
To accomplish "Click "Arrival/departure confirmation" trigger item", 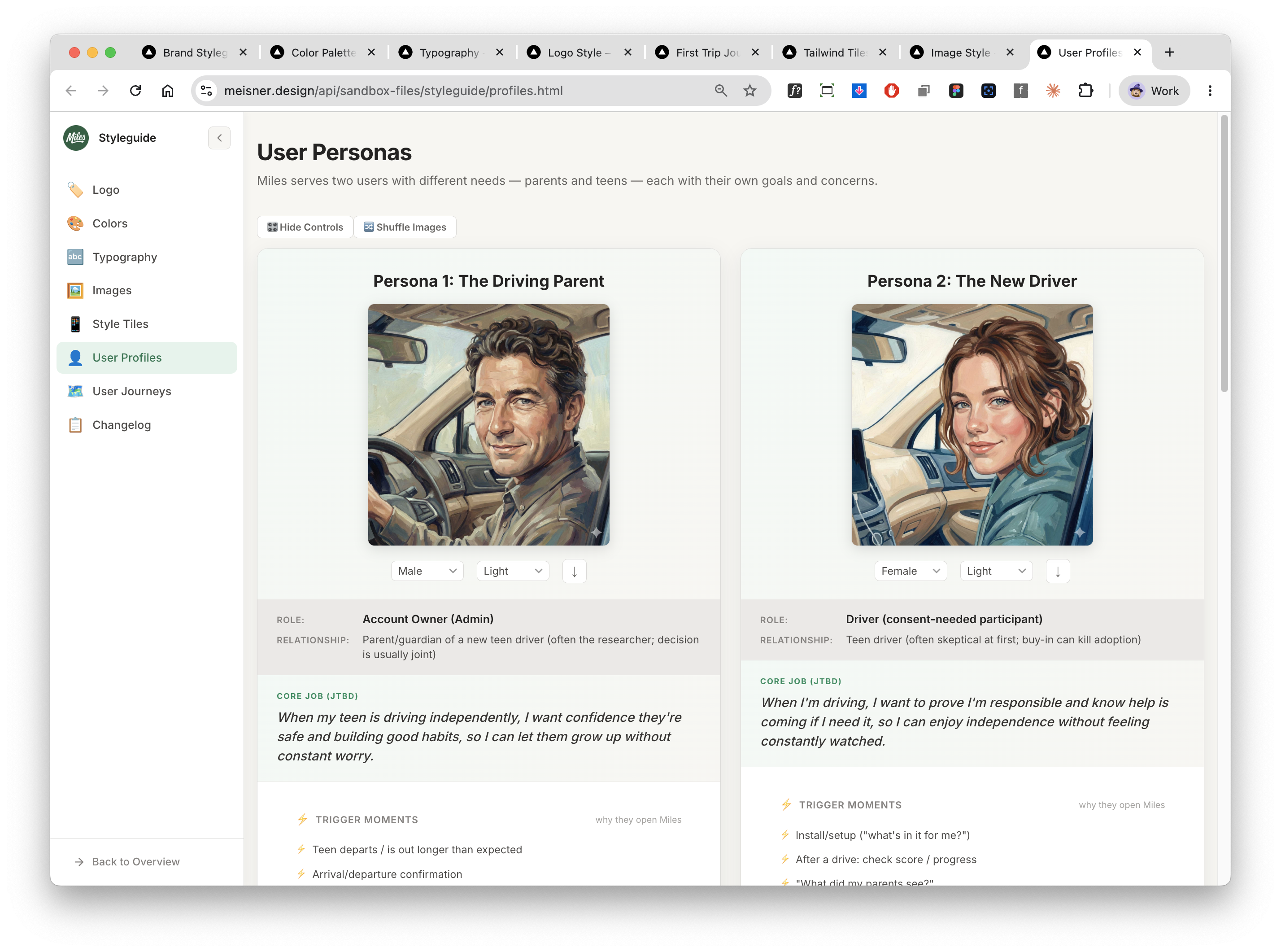I will pyautogui.click(x=387, y=874).
